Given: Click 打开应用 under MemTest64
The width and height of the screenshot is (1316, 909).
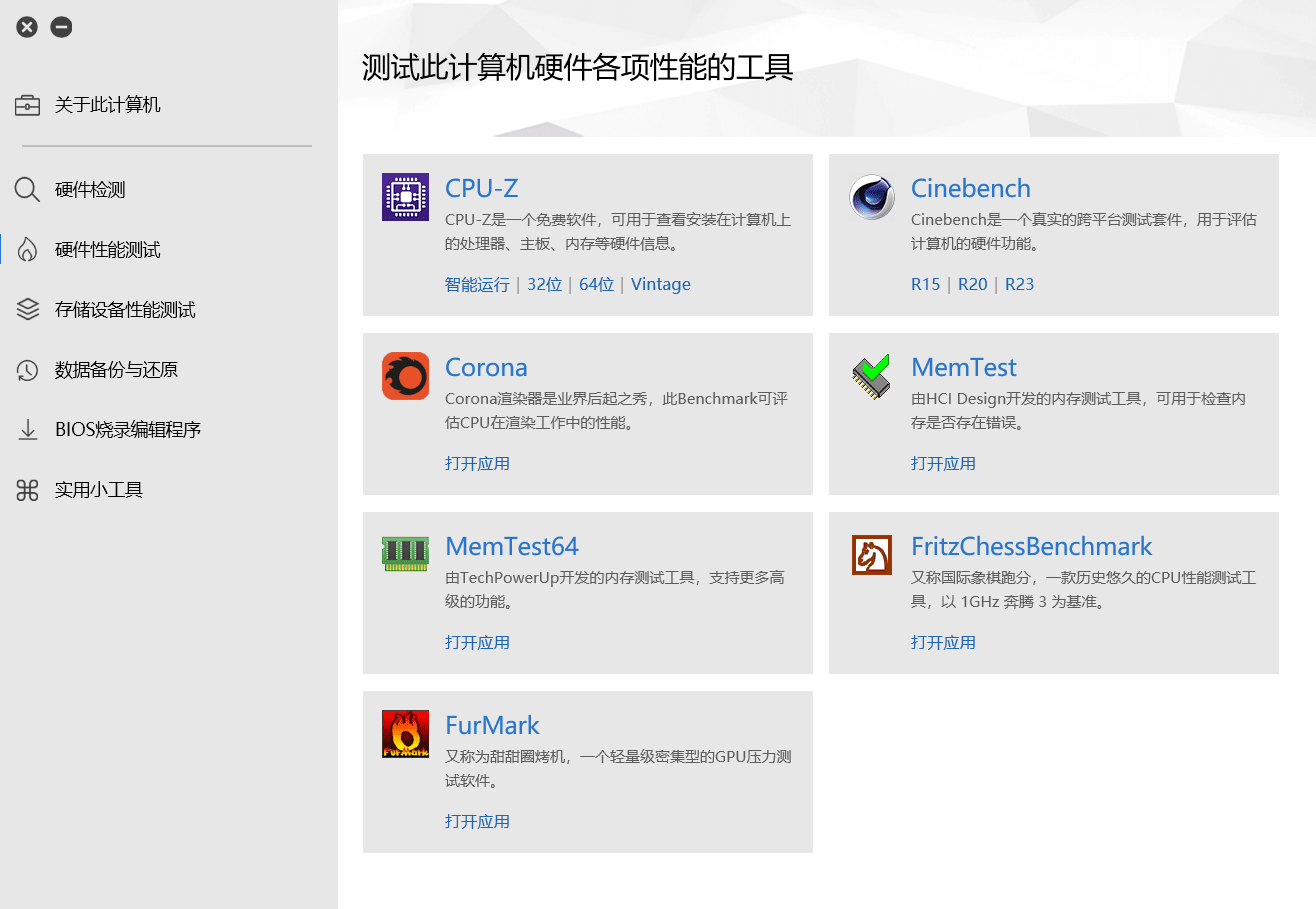Looking at the screenshot, I should coord(477,642).
